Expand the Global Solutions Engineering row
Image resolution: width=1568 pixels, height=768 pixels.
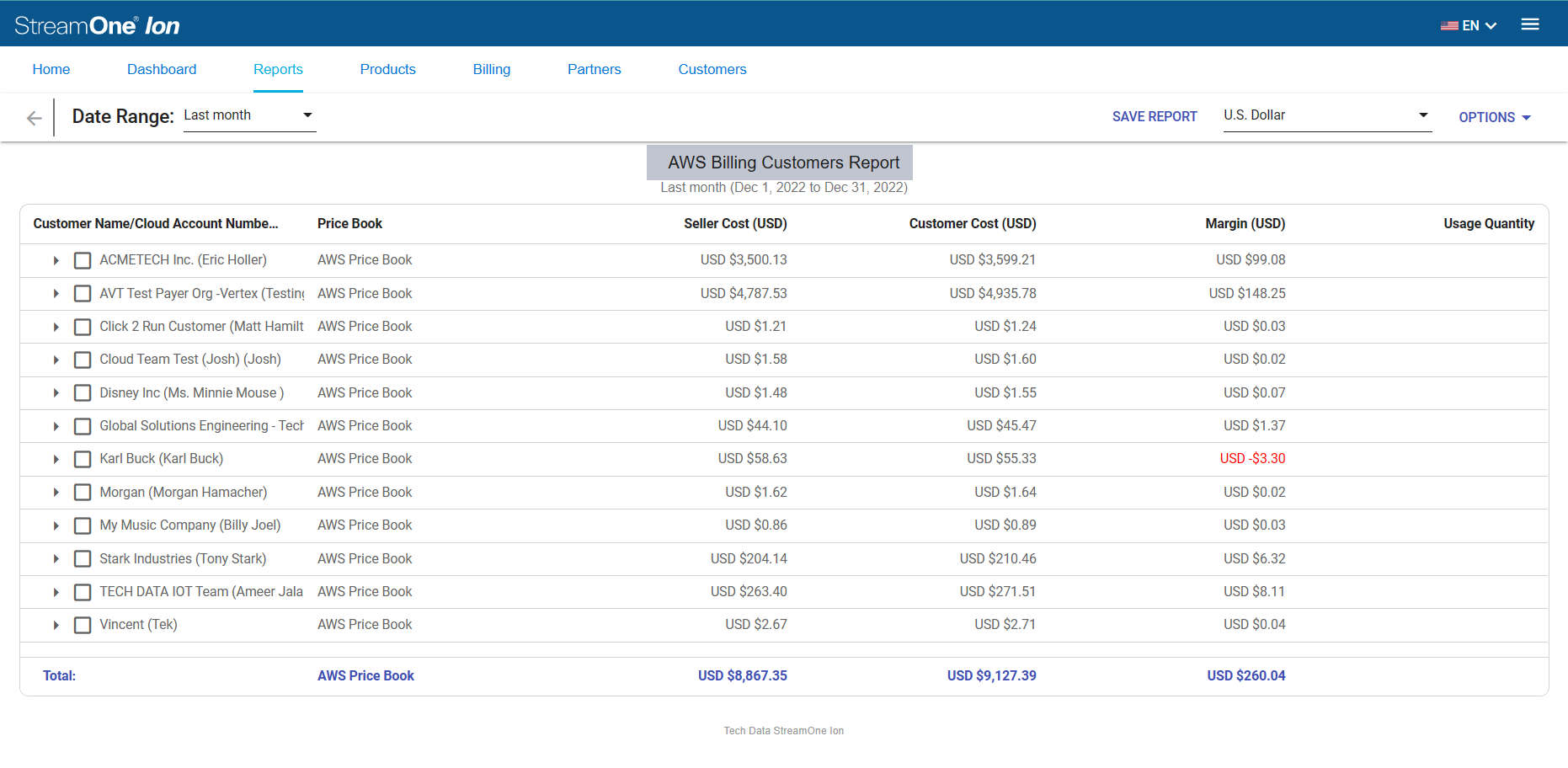[56, 426]
